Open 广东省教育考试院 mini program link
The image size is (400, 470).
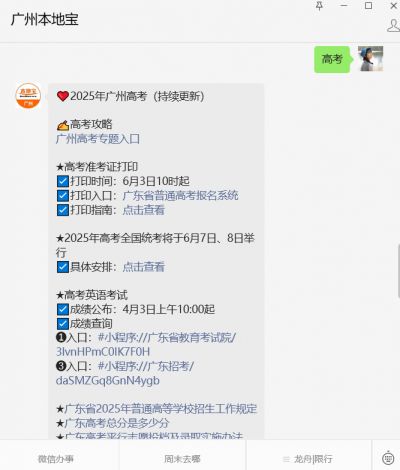[x=146, y=345]
